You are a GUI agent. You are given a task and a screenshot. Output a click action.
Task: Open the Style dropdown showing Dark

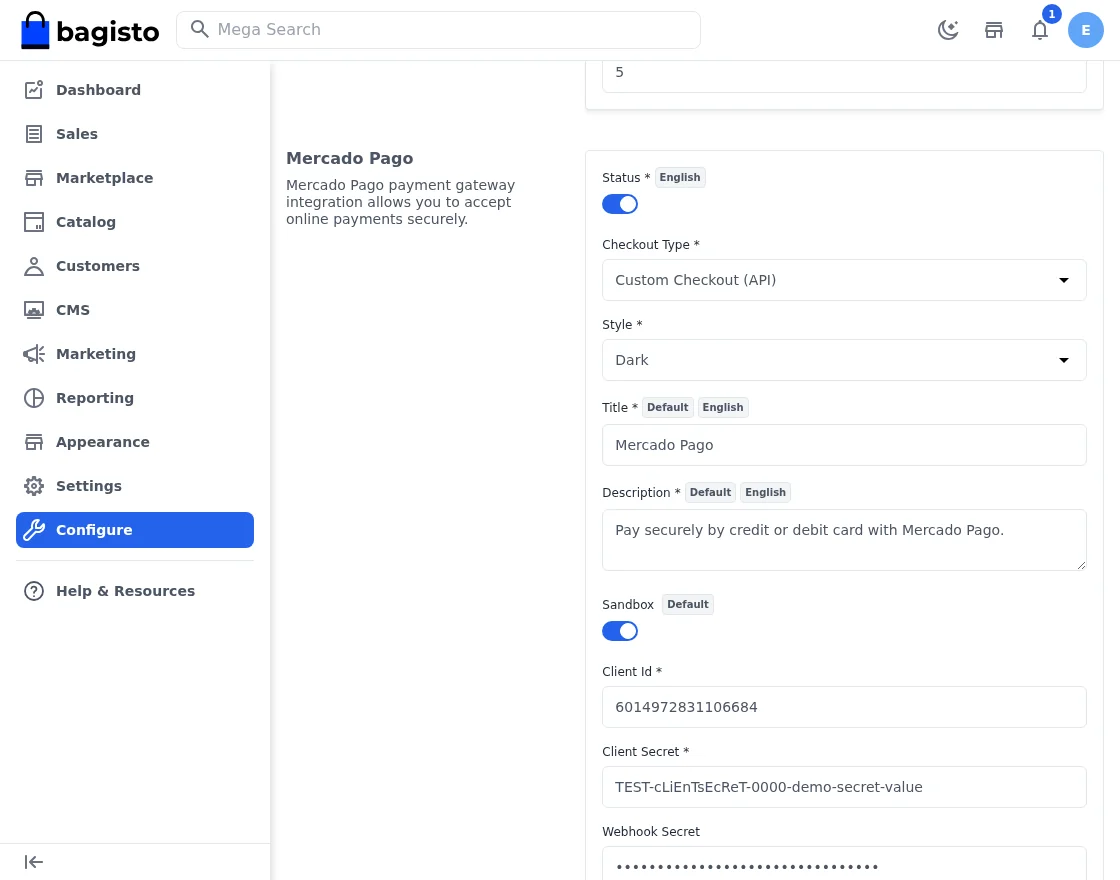point(844,360)
